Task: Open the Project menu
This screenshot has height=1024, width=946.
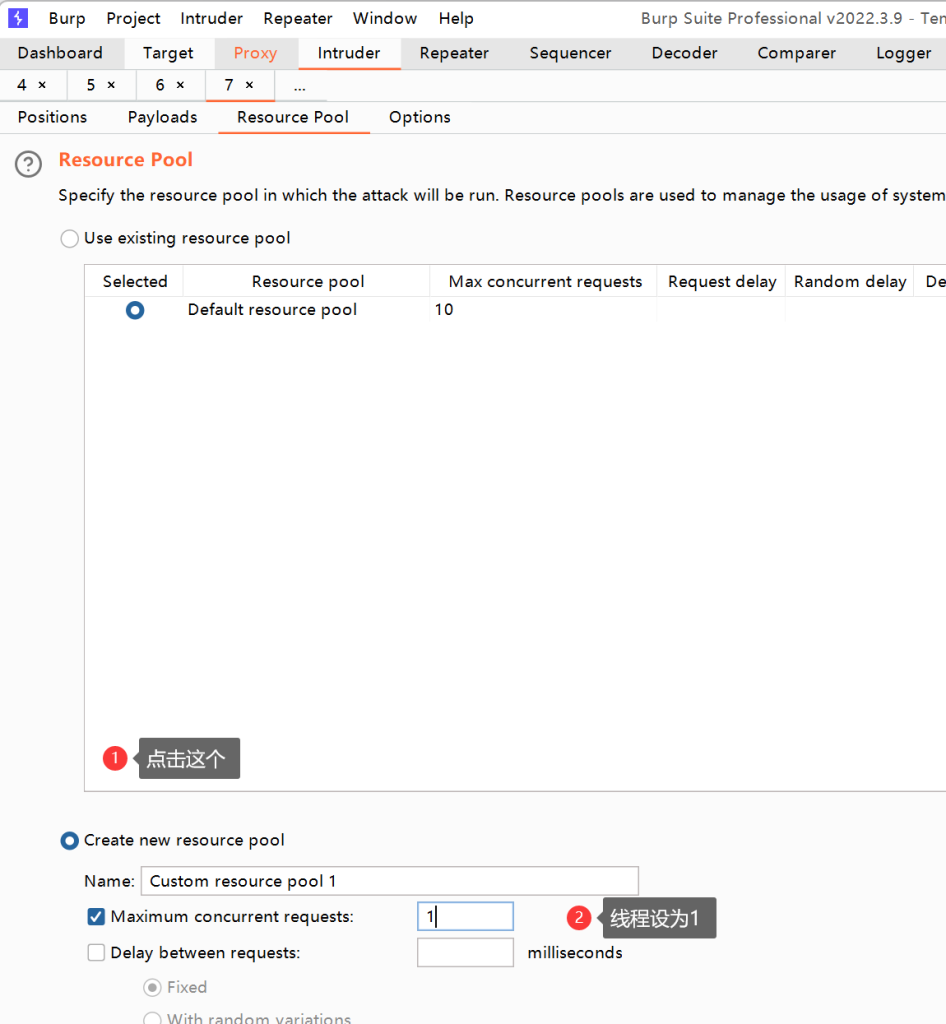Action: click(x=133, y=18)
